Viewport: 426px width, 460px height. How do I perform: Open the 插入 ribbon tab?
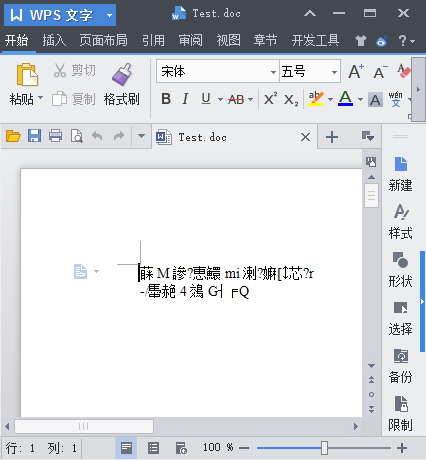point(54,41)
